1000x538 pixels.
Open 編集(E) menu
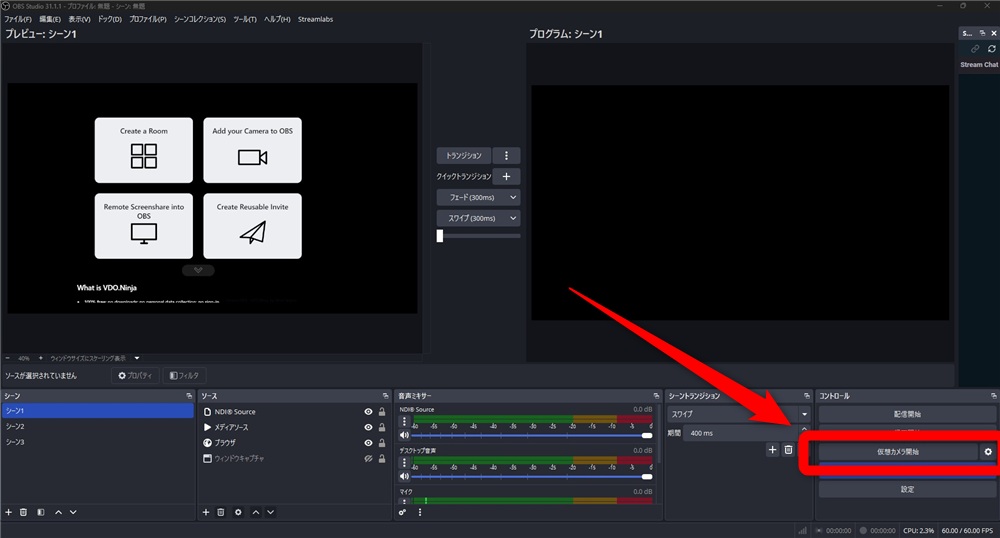[50, 19]
